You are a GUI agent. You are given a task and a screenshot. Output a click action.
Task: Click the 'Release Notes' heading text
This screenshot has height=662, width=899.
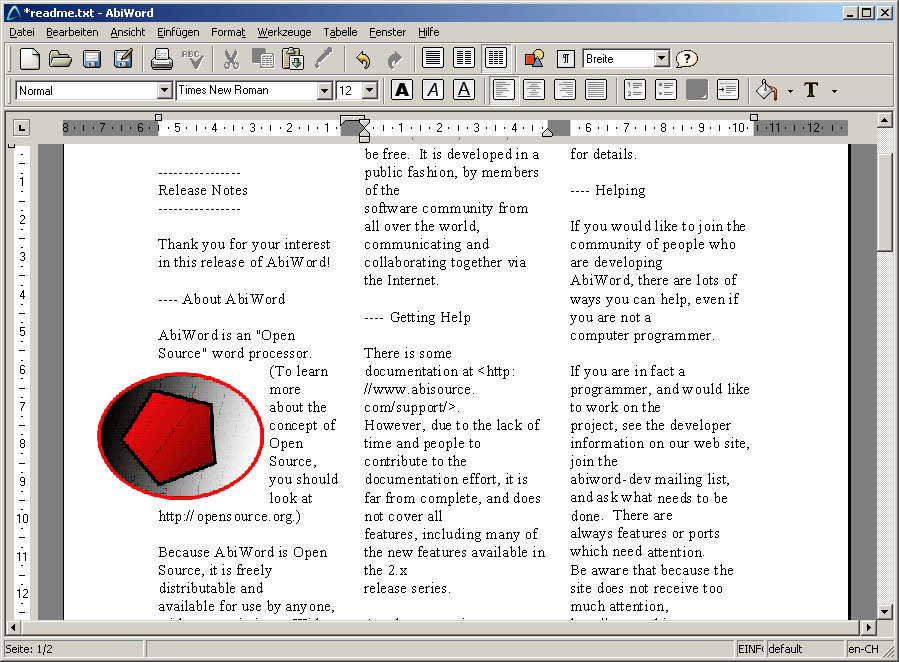(203, 190)
